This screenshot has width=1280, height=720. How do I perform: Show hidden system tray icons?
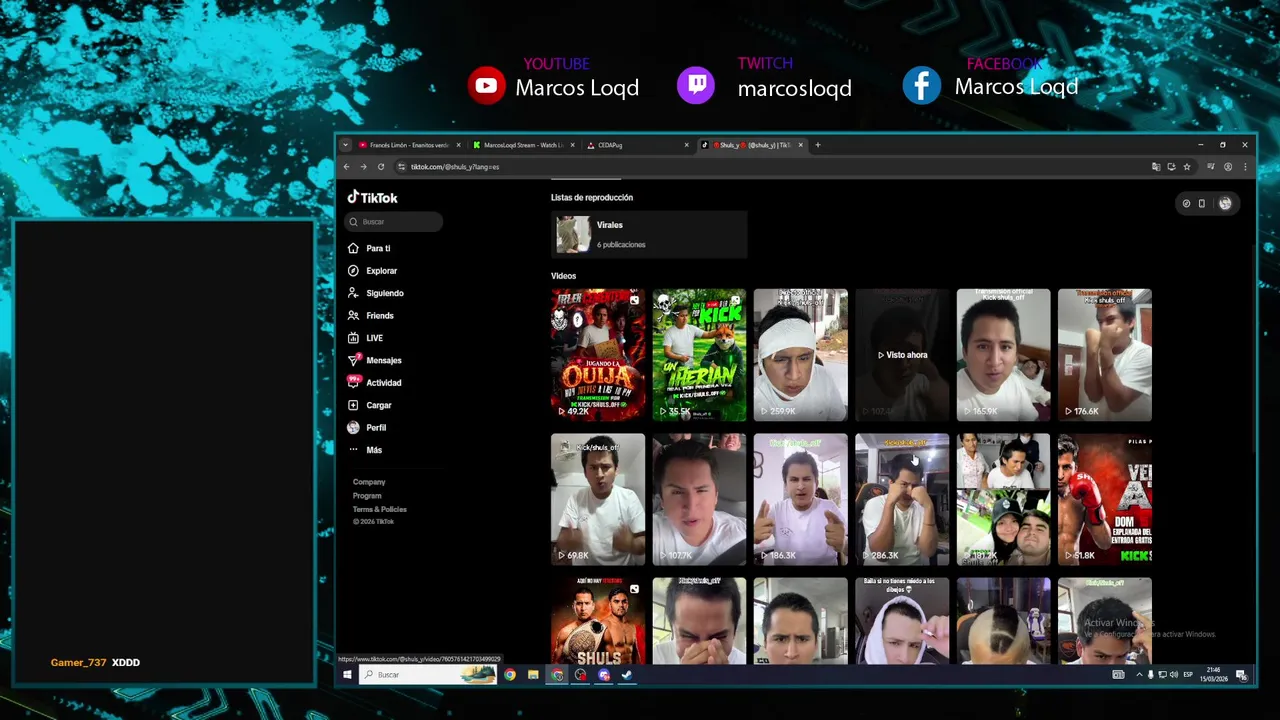[x=1139, y=675]
